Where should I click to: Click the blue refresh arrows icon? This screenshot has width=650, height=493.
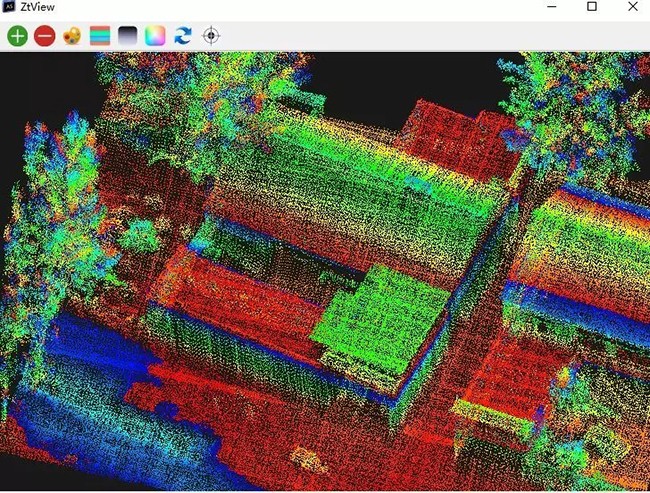click(182, 36)
